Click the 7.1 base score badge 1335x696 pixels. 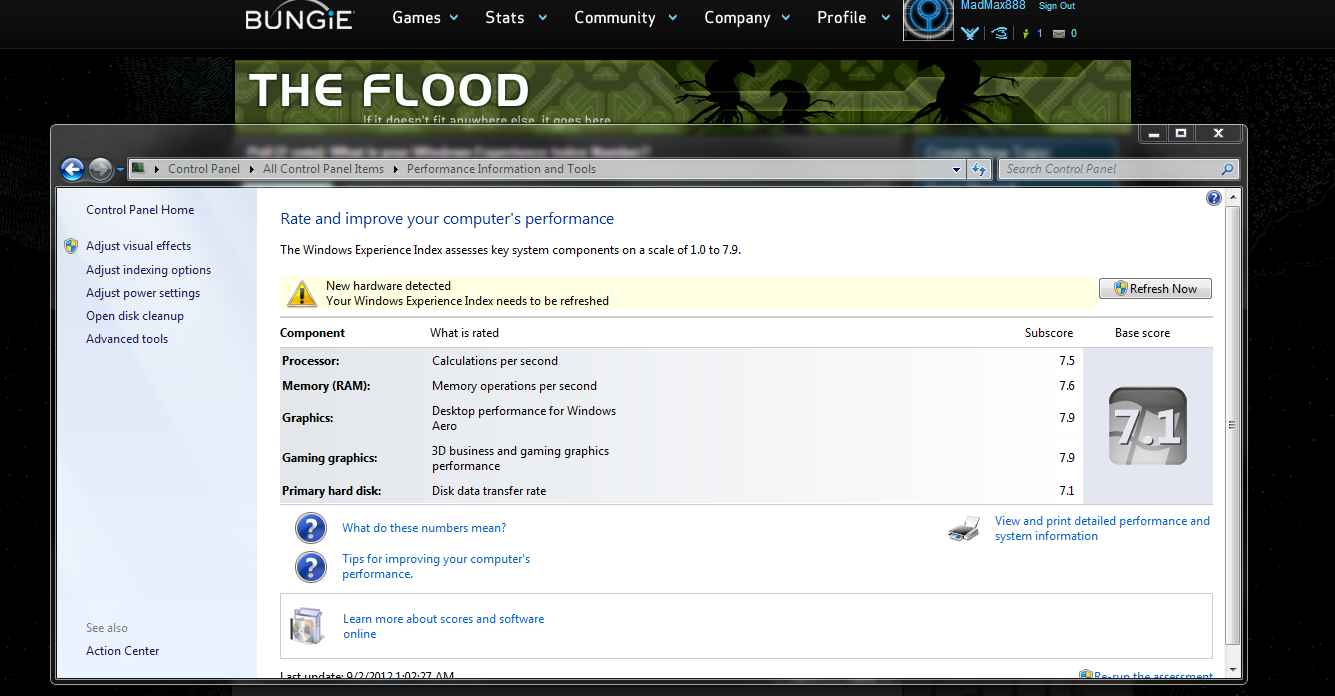pos(1148,426)
